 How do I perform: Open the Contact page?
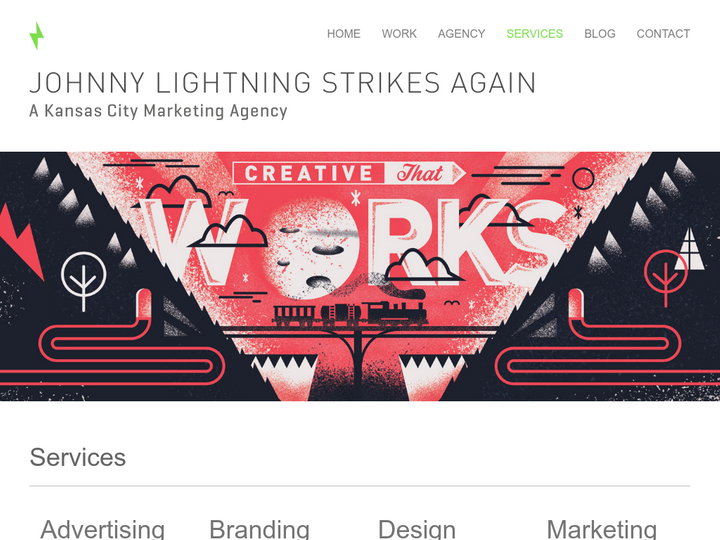tap(663, 34)
